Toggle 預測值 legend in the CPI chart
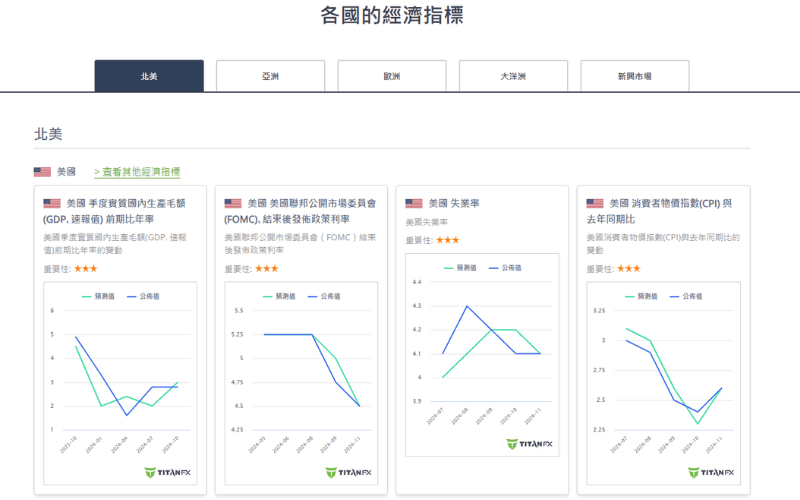 [x=641, y=296]
